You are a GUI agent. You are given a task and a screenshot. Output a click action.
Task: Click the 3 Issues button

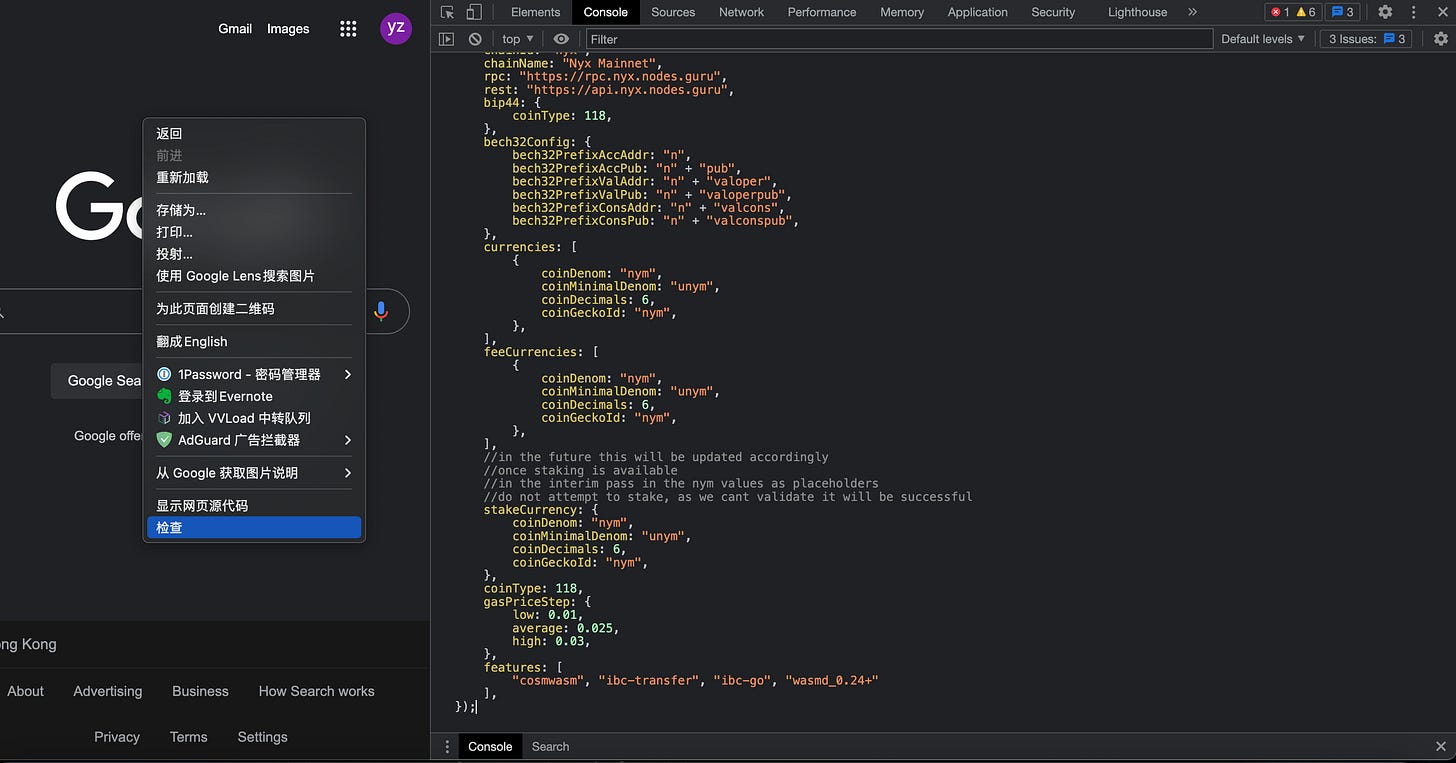1367,39
